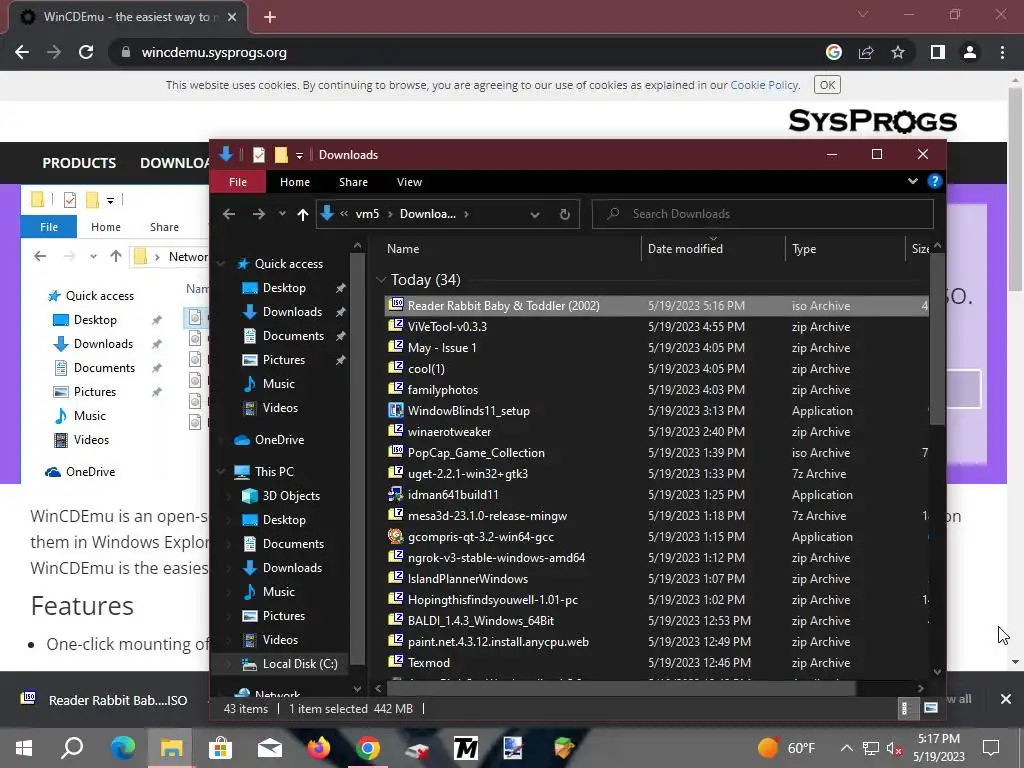Open address bar history dropdown
This screenshot has width=1024, height=768.
coord(535,214)
